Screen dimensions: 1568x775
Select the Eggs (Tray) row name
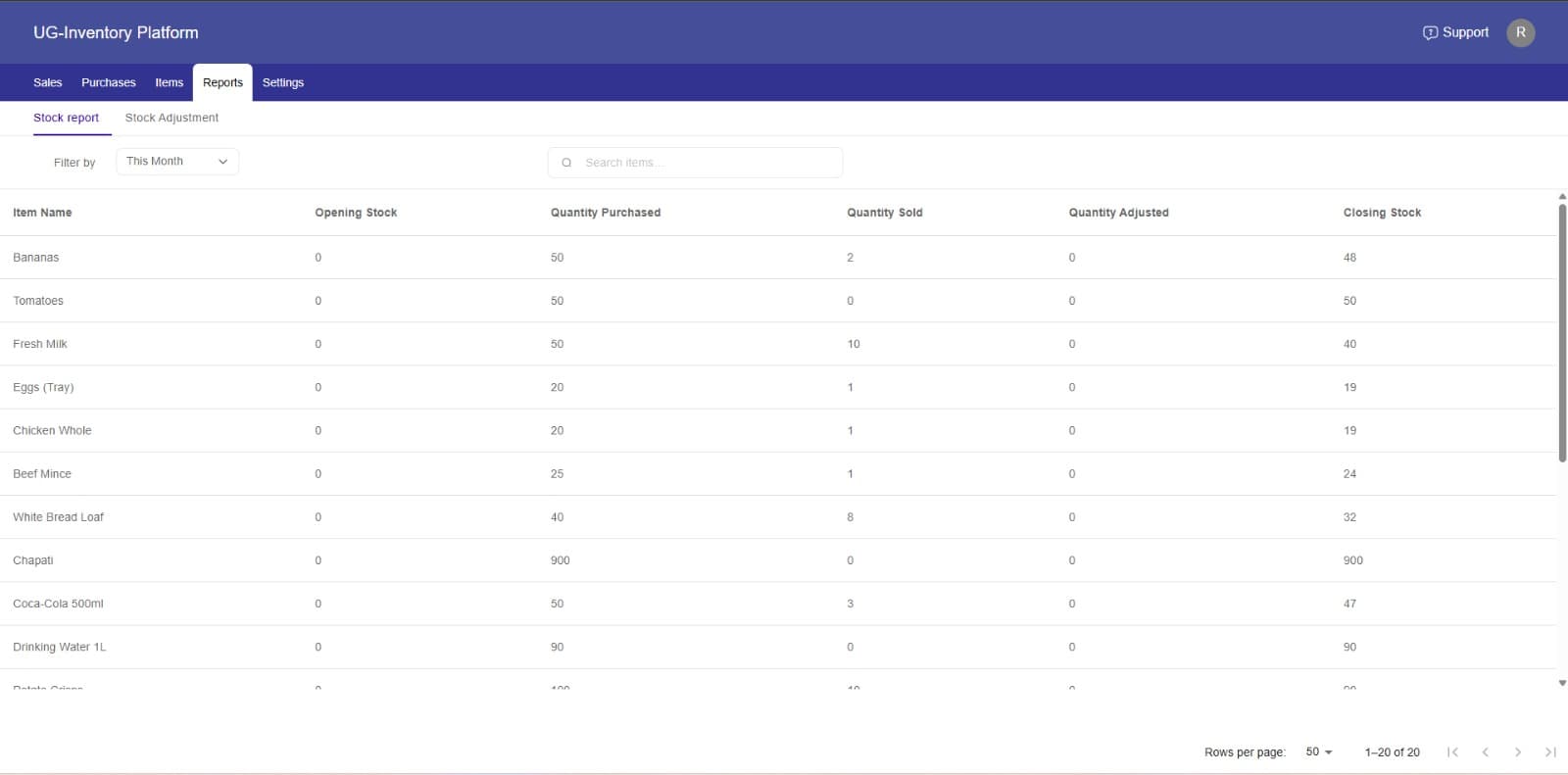pyautogui.click(x=43, y=387)
